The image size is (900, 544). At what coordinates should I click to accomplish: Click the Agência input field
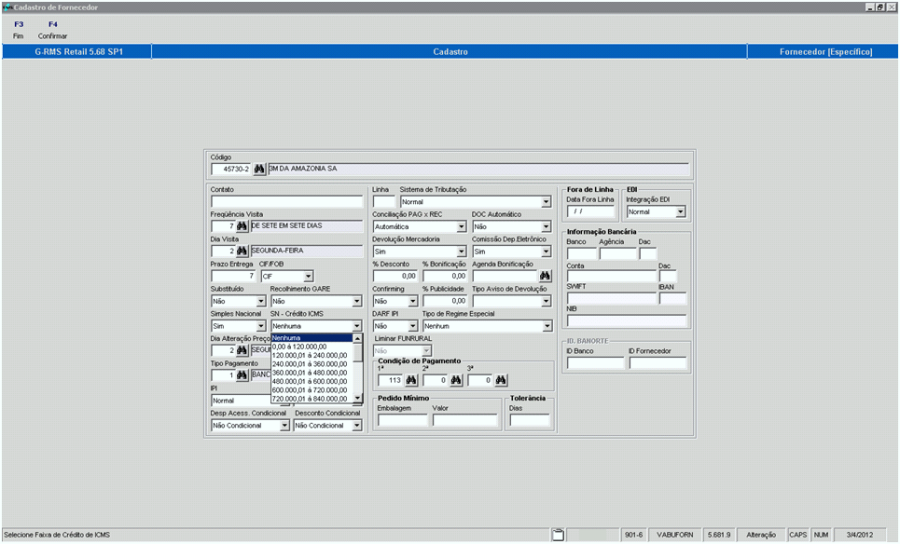pyautogui.click(x=618, y=254)
